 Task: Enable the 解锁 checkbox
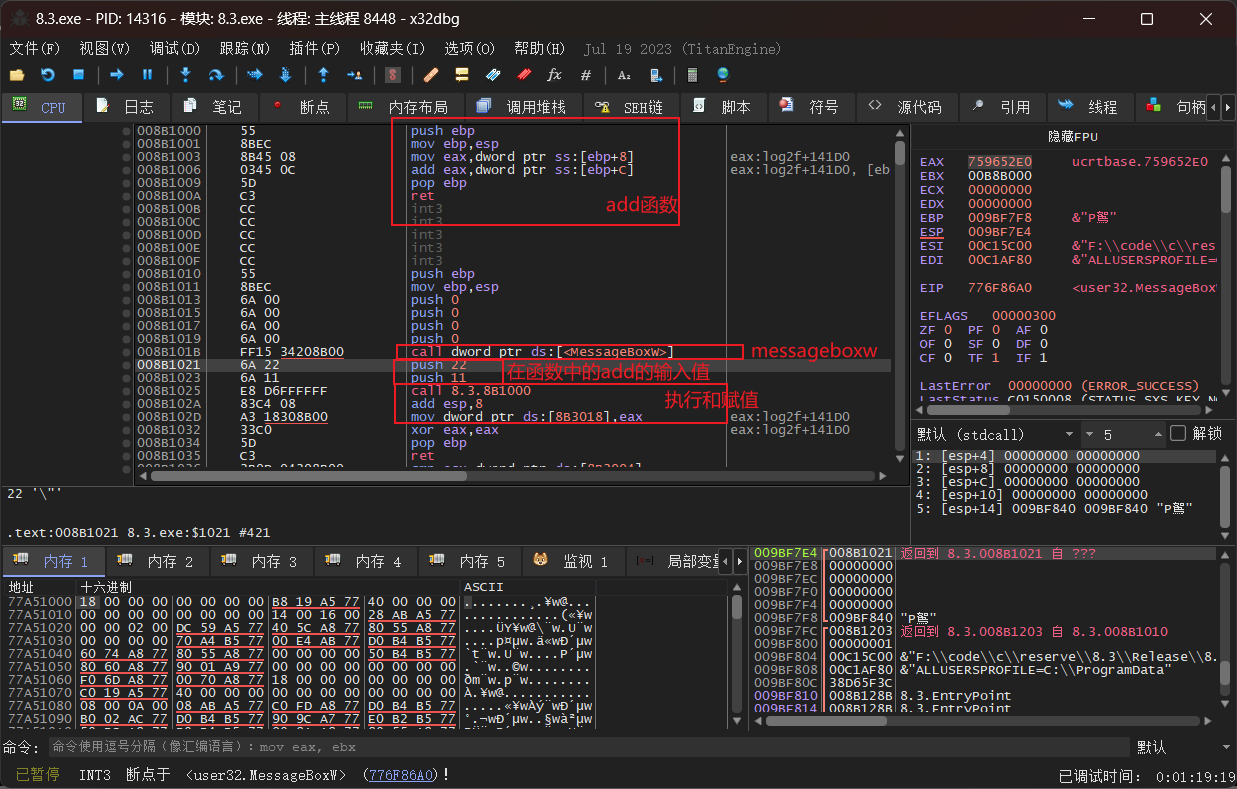pyautogui.click(x=1178, y=434)
